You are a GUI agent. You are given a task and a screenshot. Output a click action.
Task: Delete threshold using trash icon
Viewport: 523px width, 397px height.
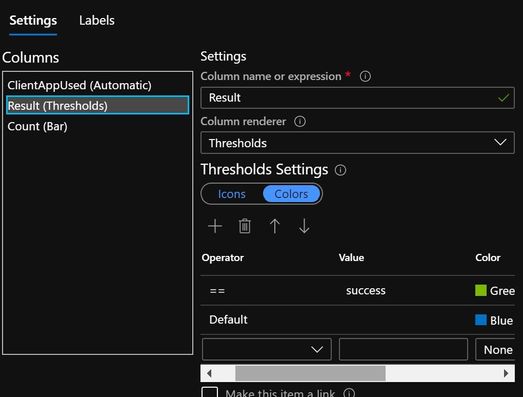pos(244,226)
